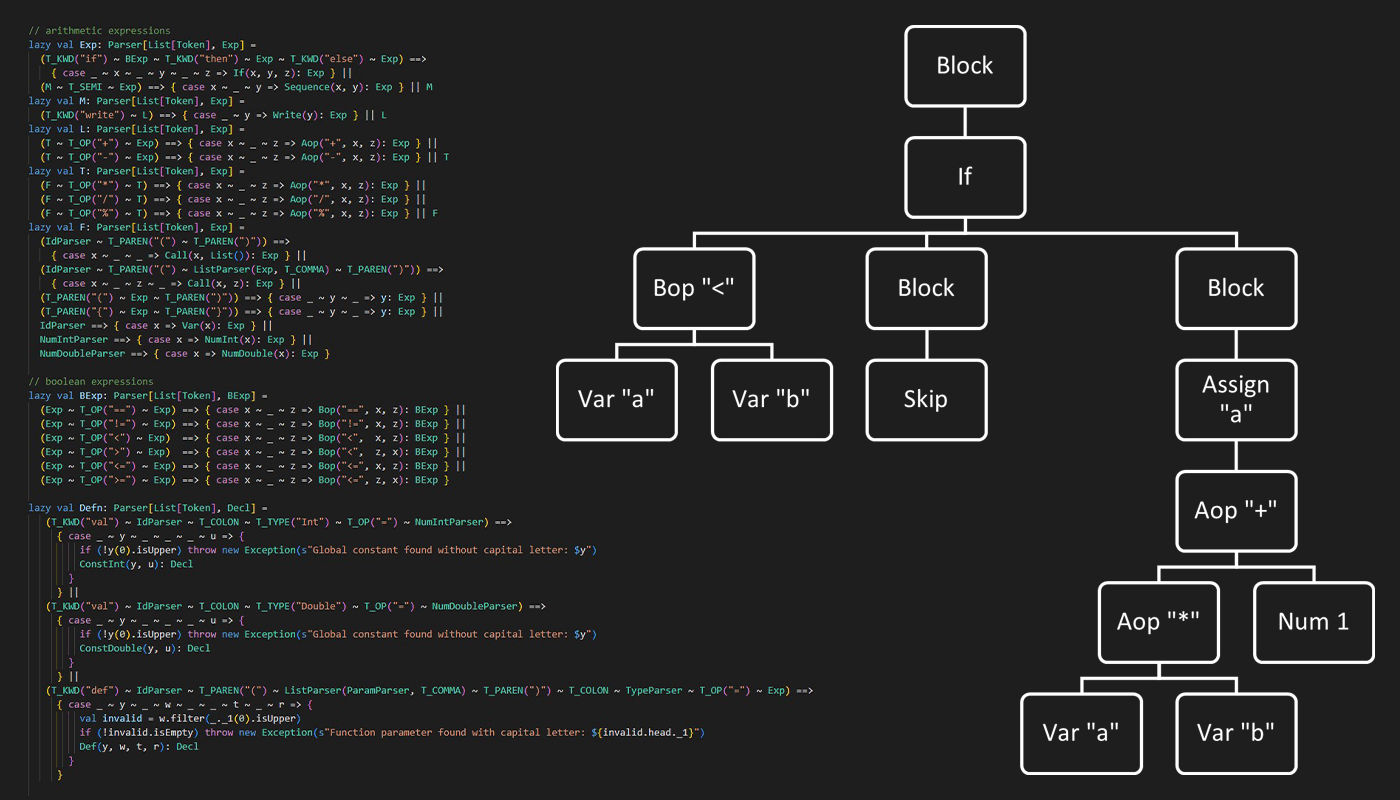Select the Num 1 node
The width and height of the screenshot is (1400, 800).
click(x=1313, y=621)
